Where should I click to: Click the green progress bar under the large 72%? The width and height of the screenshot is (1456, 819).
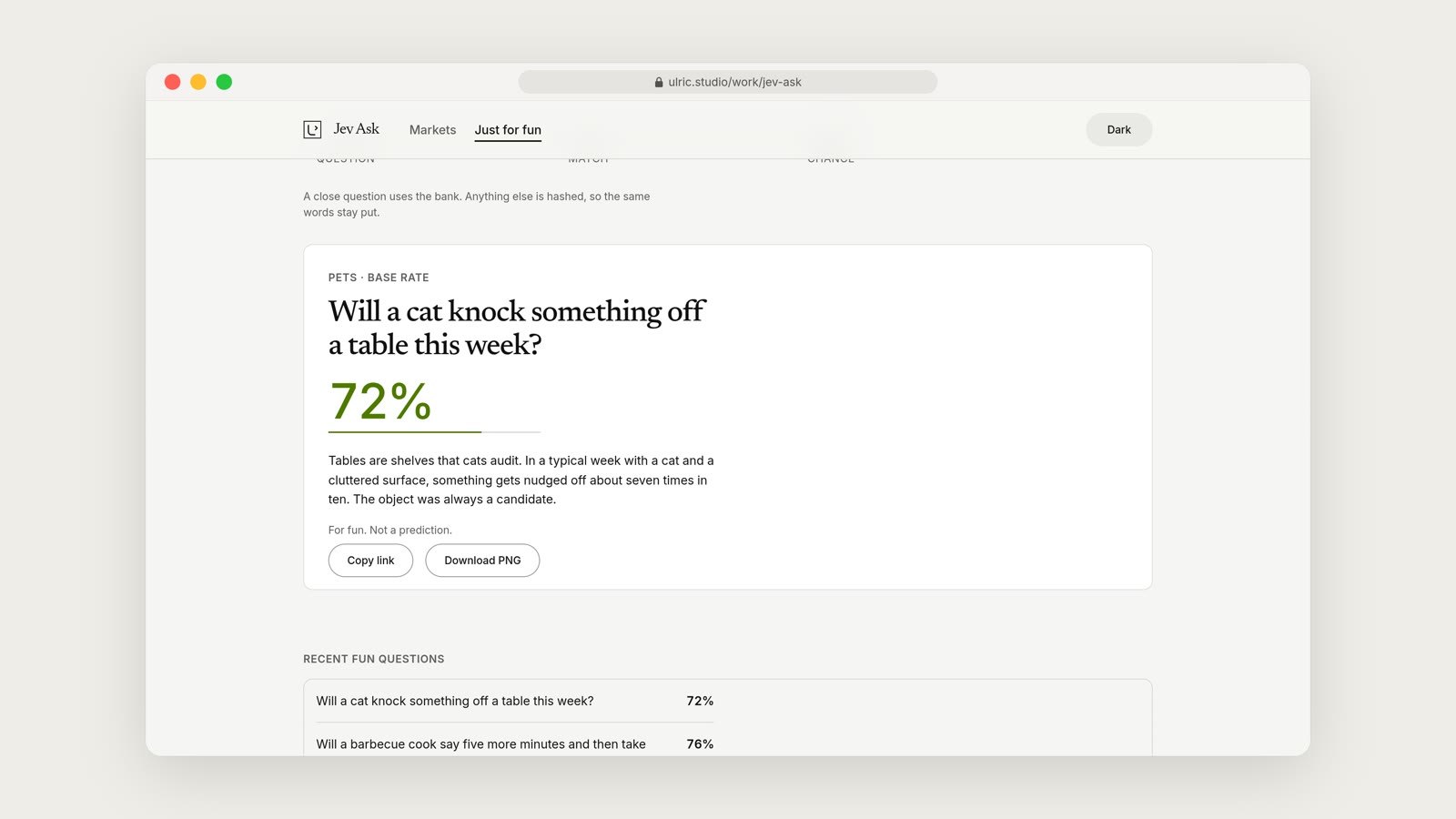pos(434,431)
